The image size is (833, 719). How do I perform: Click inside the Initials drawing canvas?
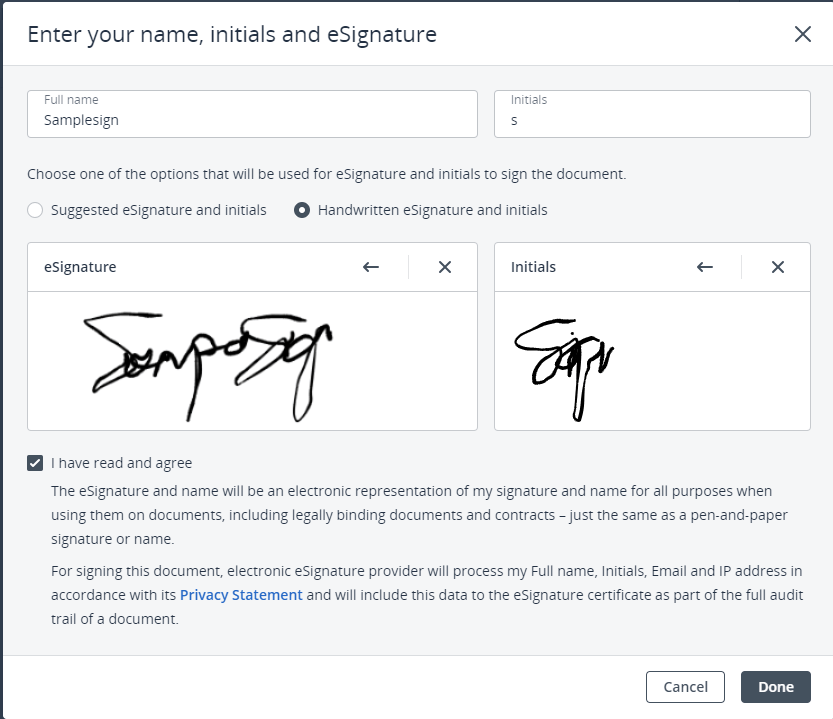pos(652,361)
